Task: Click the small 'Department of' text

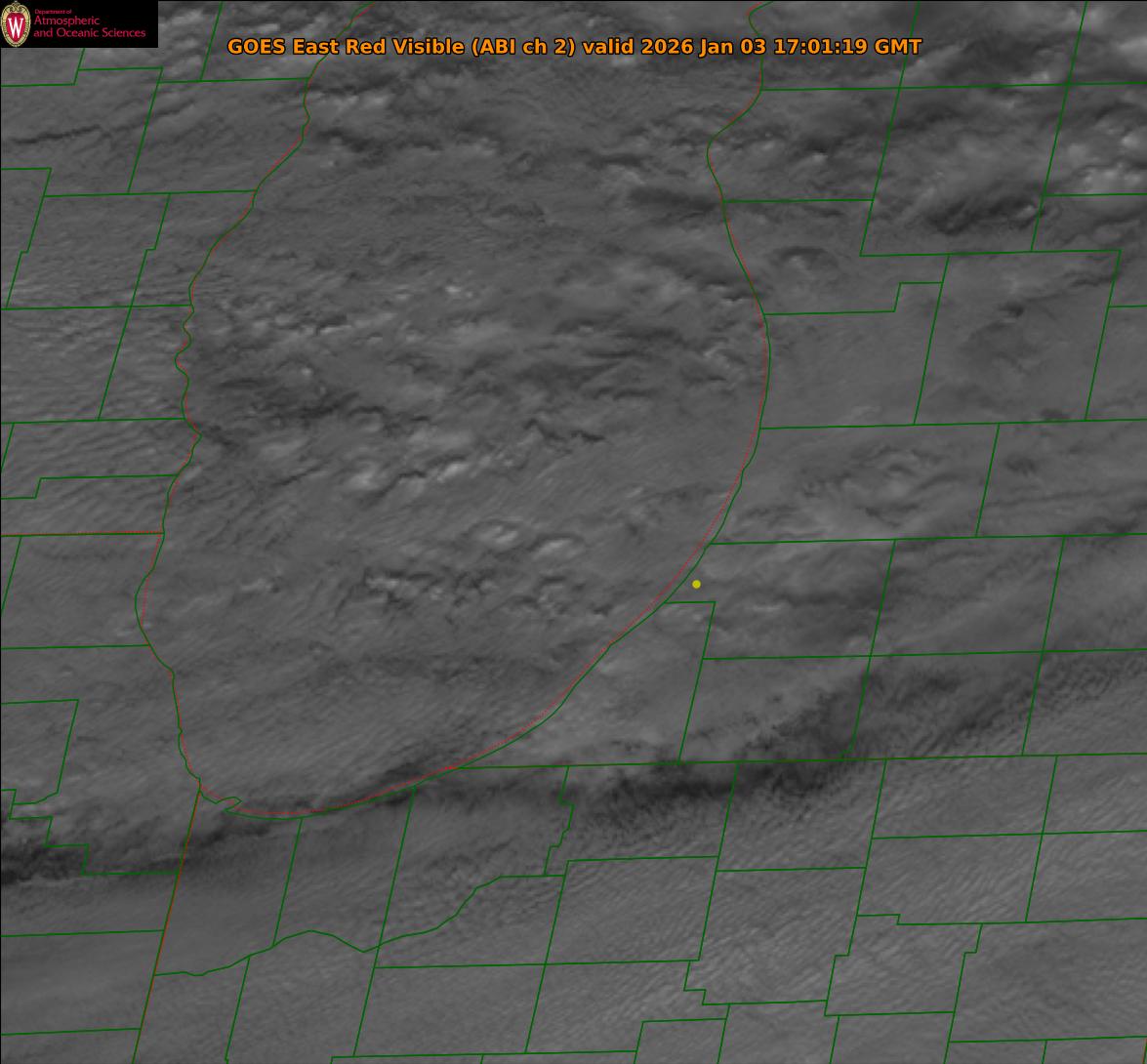Action: click(x=53, y=11)
